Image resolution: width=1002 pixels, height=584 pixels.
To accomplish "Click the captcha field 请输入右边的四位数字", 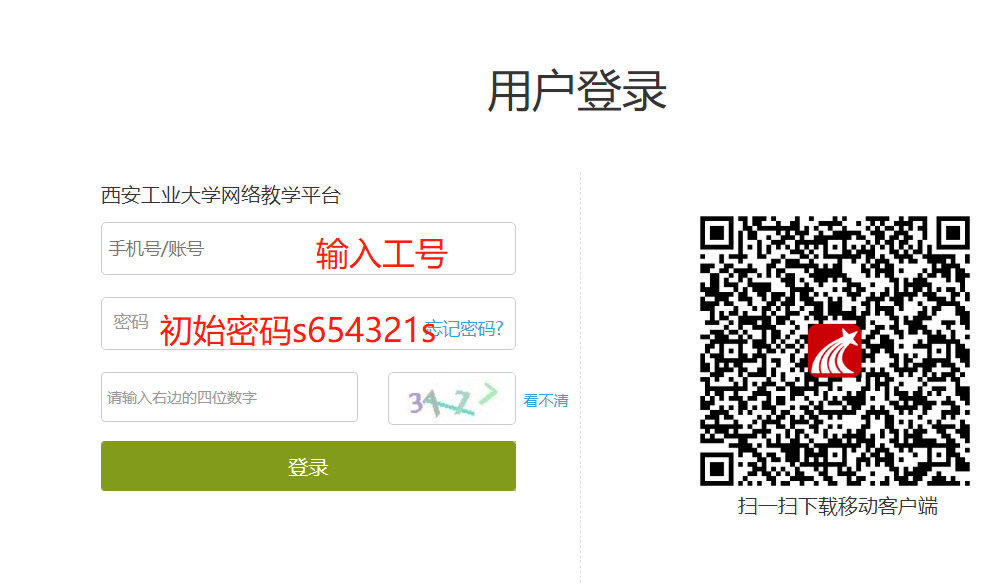I will tap(229, 397).
